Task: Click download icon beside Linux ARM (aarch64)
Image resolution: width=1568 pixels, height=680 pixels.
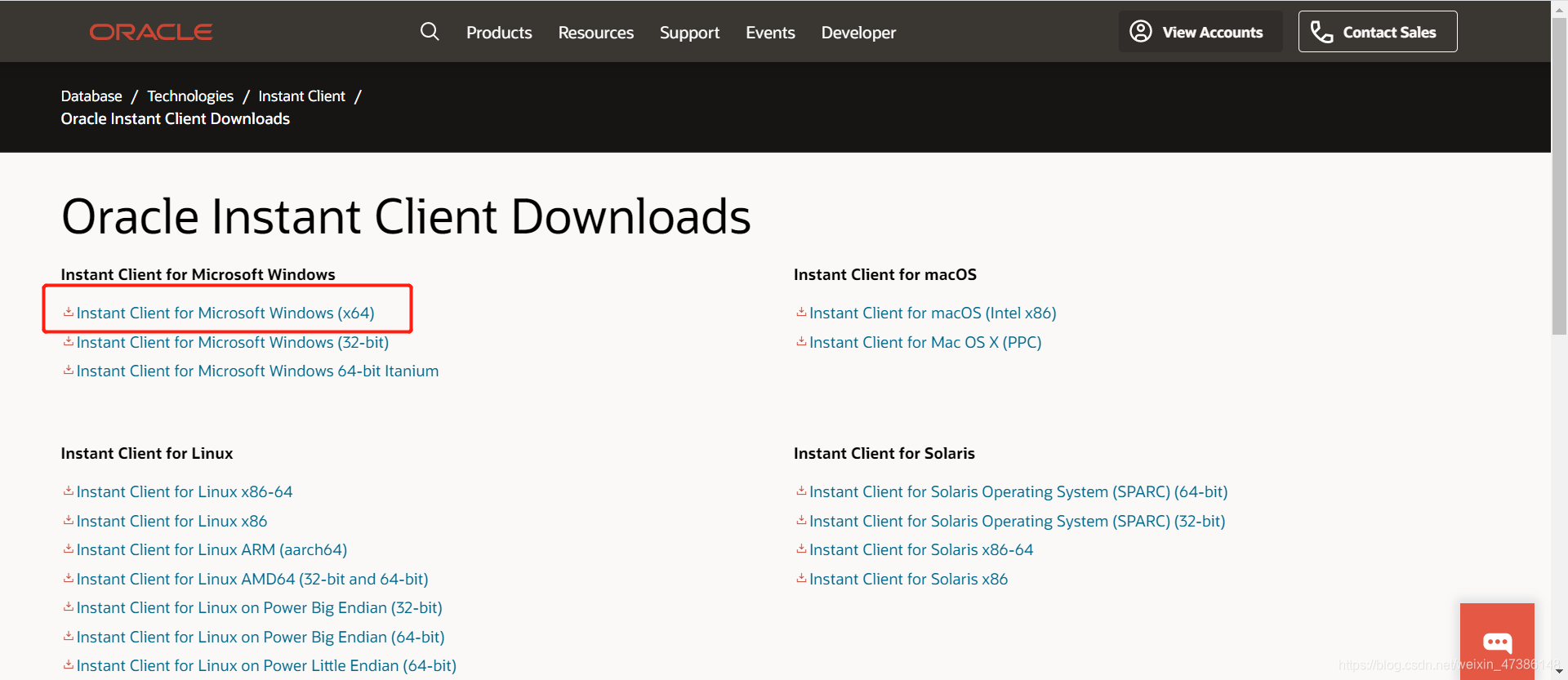Action: point(69,549)
